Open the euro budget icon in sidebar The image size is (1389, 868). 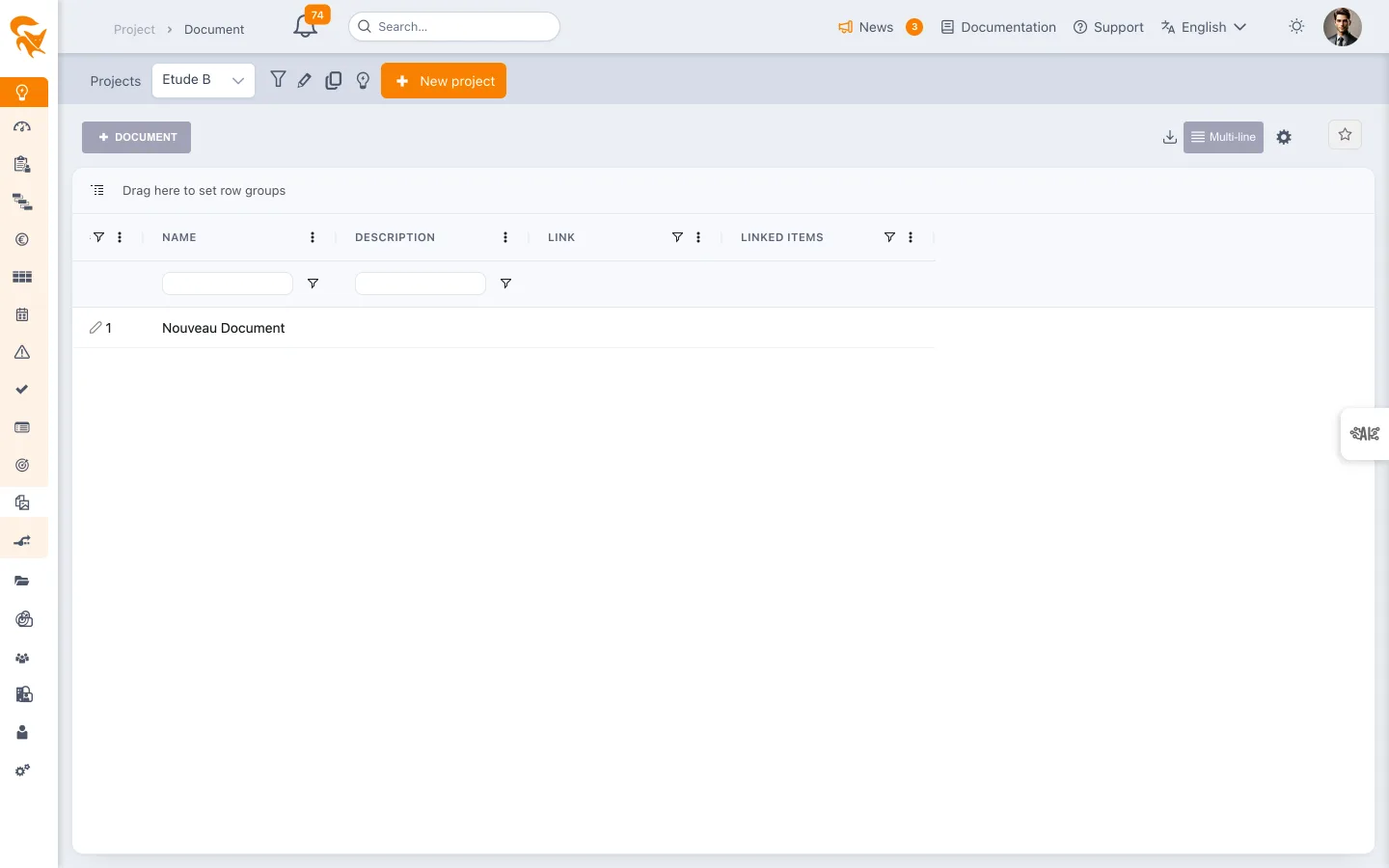(x=22, y=240)
